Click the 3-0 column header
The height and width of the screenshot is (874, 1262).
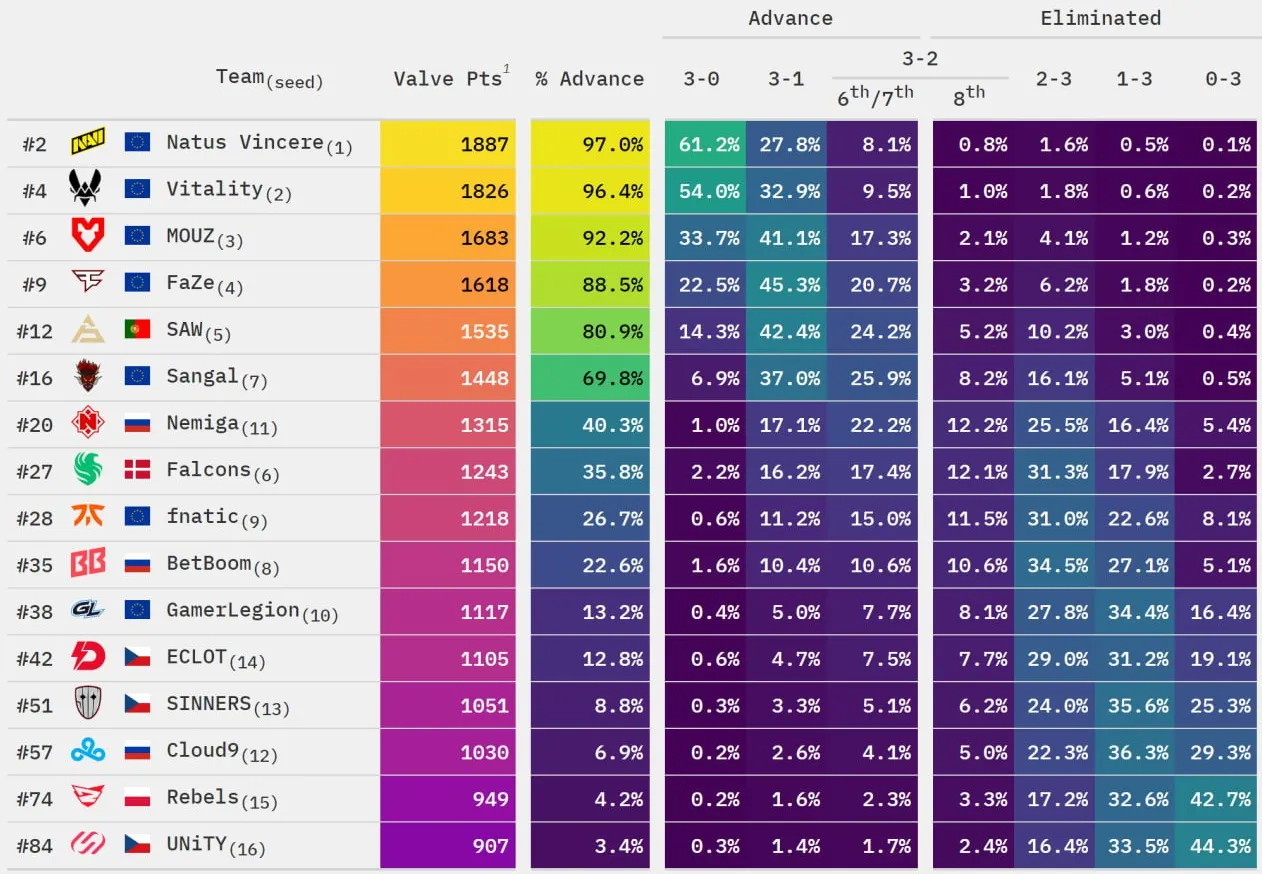pos(701,79)
